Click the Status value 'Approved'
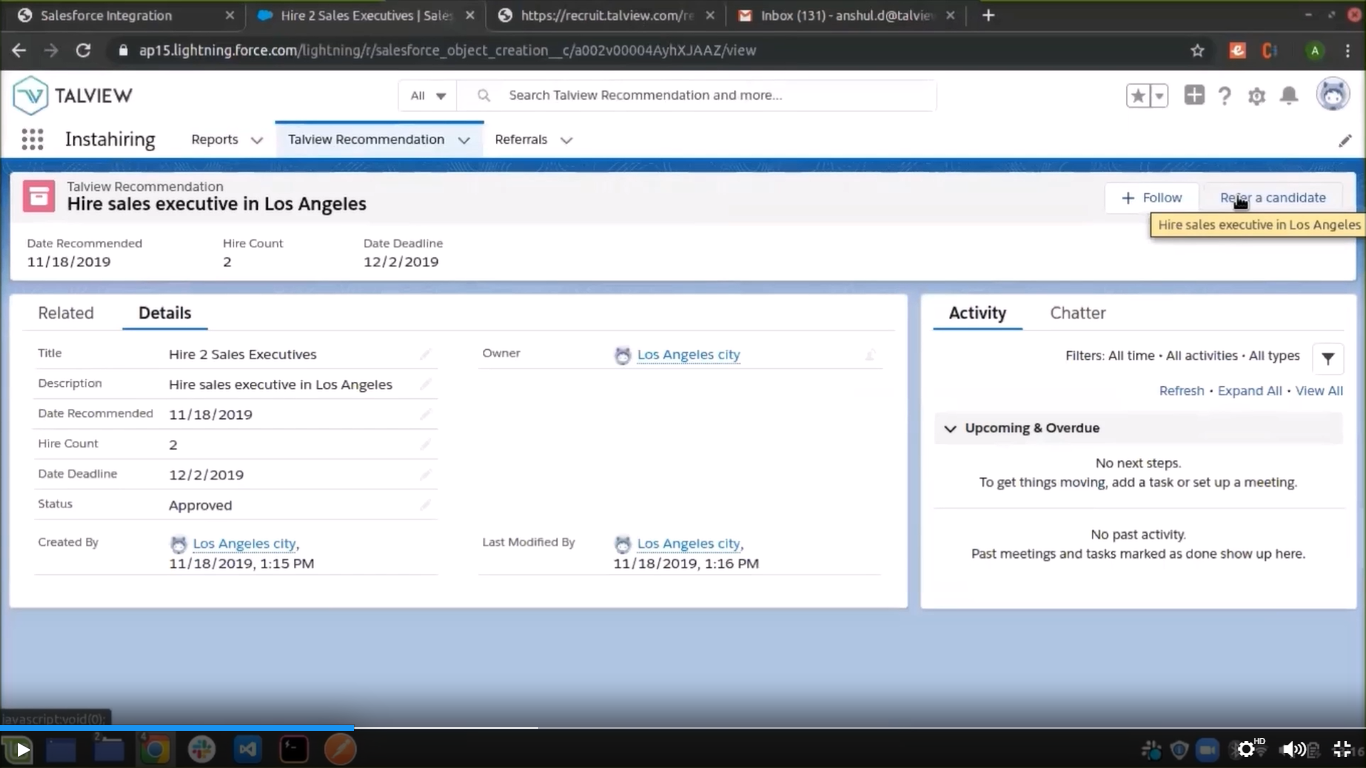The width and height of the screenshot is (1366, 768). click(200, 505)
